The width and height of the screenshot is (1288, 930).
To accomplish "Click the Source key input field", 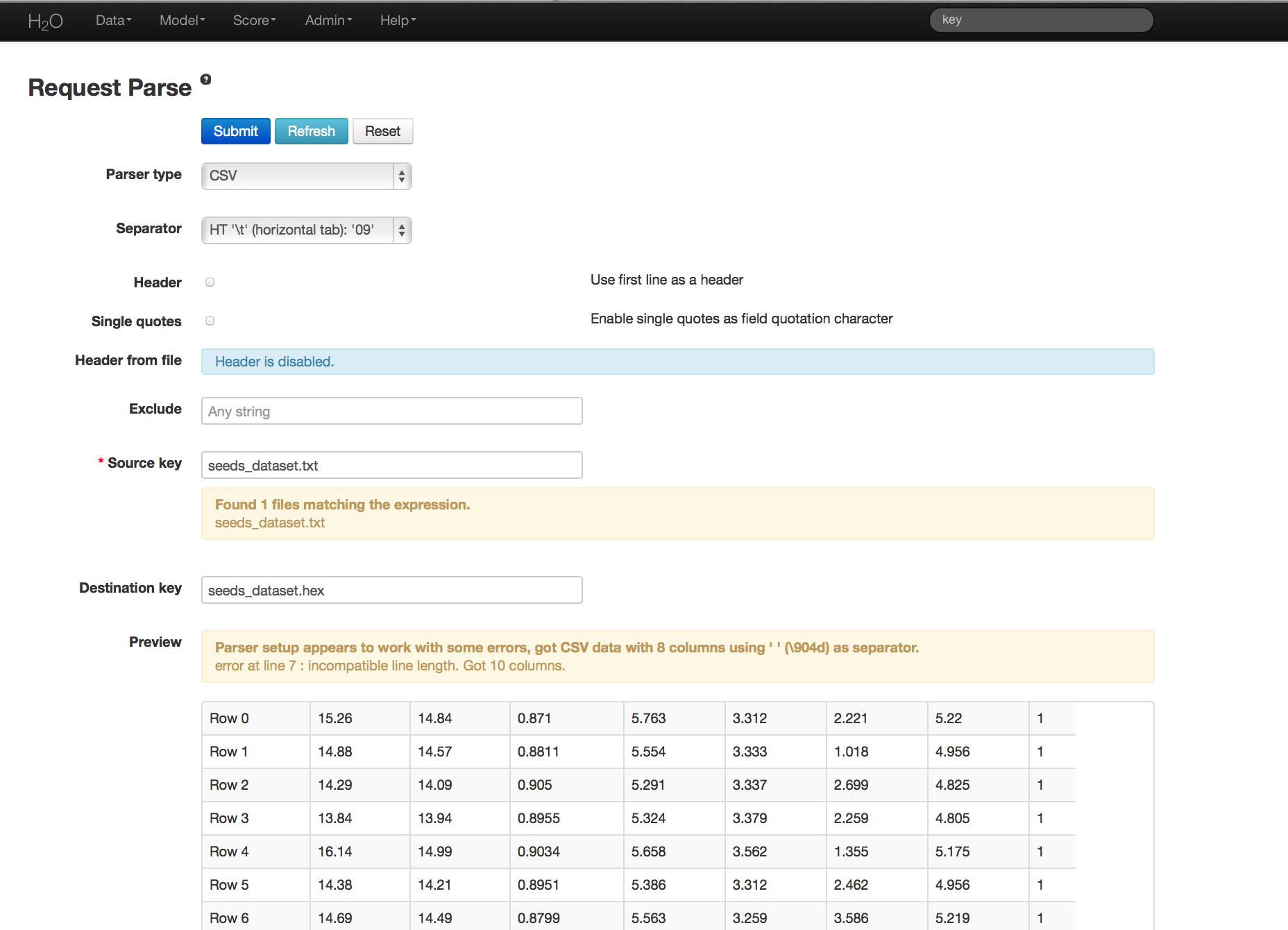I will 391,465.
